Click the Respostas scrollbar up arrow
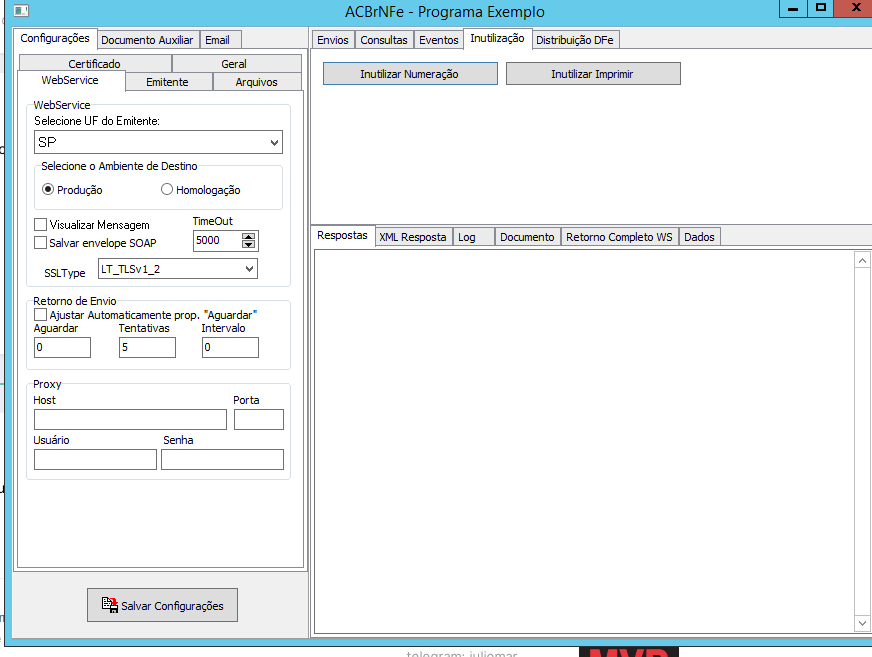872x657 pixels. (862, 260)
